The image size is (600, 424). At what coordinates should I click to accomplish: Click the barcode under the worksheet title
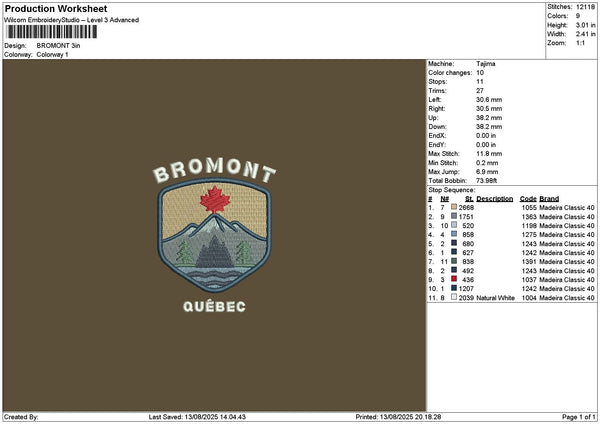(x=52, y=32)
